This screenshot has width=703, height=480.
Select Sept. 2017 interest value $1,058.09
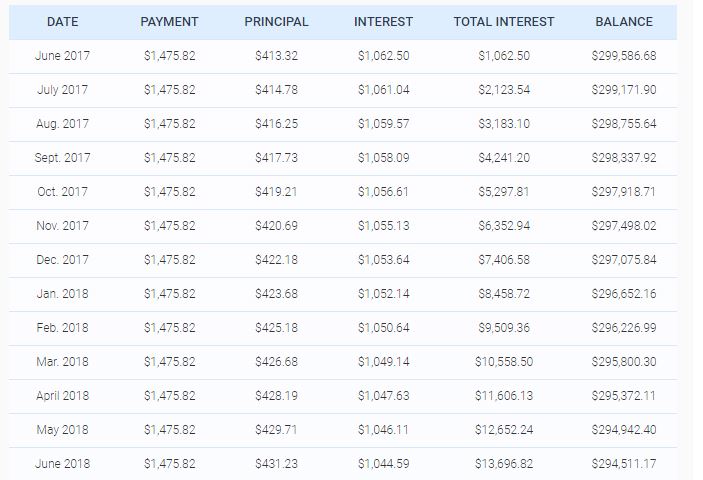(383, 158)
